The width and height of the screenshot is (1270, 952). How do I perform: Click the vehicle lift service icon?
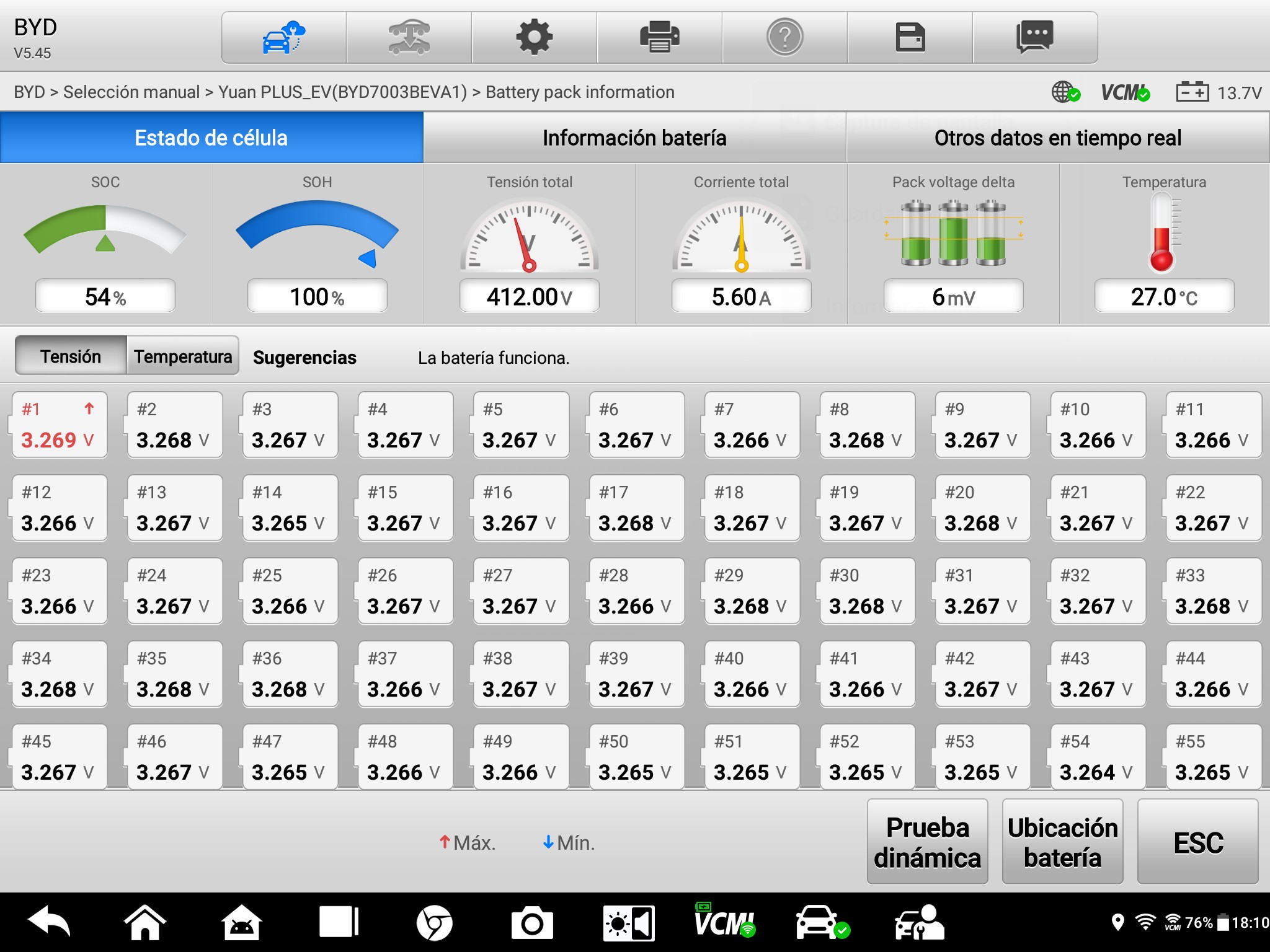pyautogui.click(x=409, y=38)
